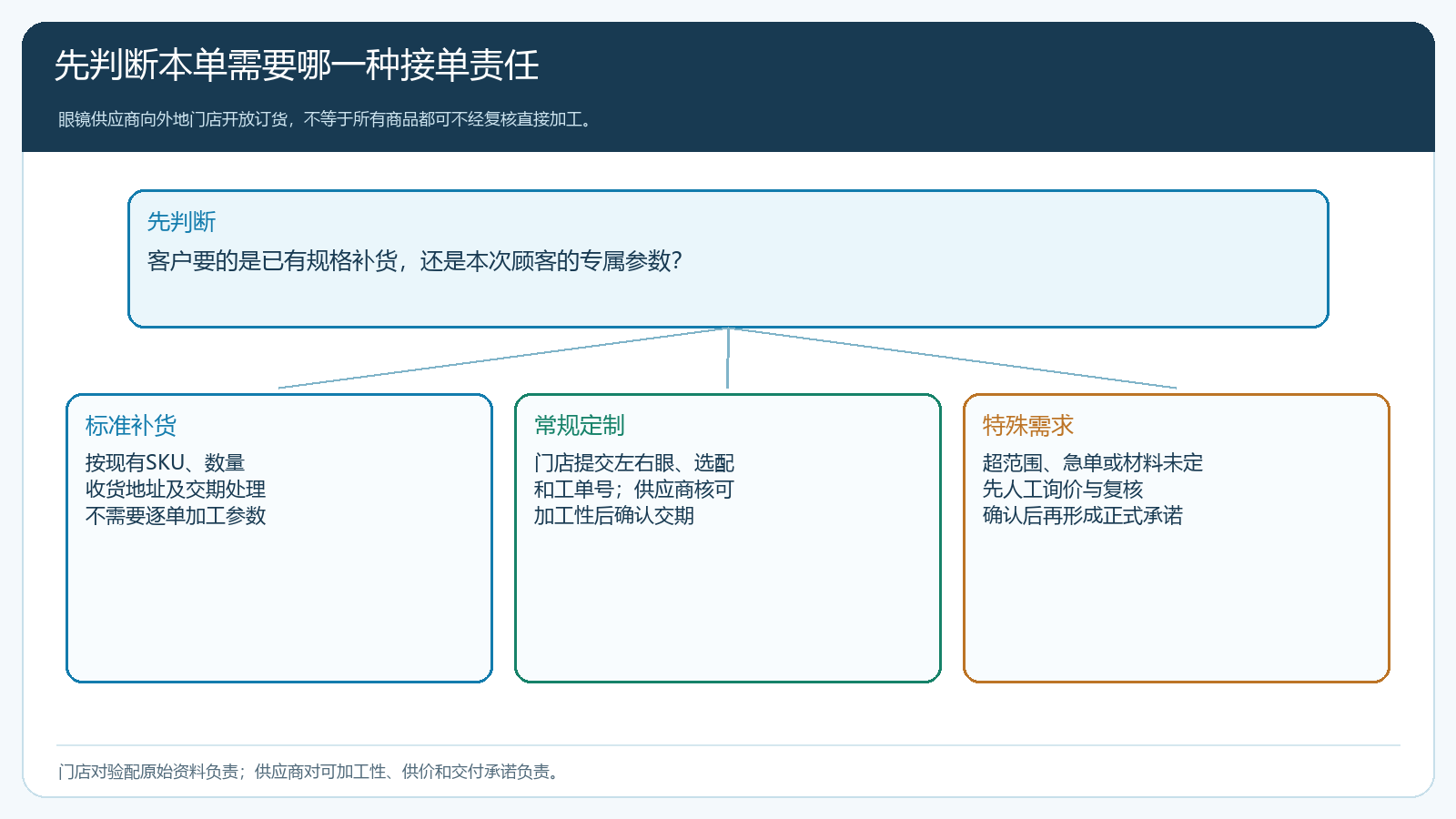Viewport: 1456px width, 819px height.
Task: Click the 特殊需求 card heading
Action: coord(1028,425)
